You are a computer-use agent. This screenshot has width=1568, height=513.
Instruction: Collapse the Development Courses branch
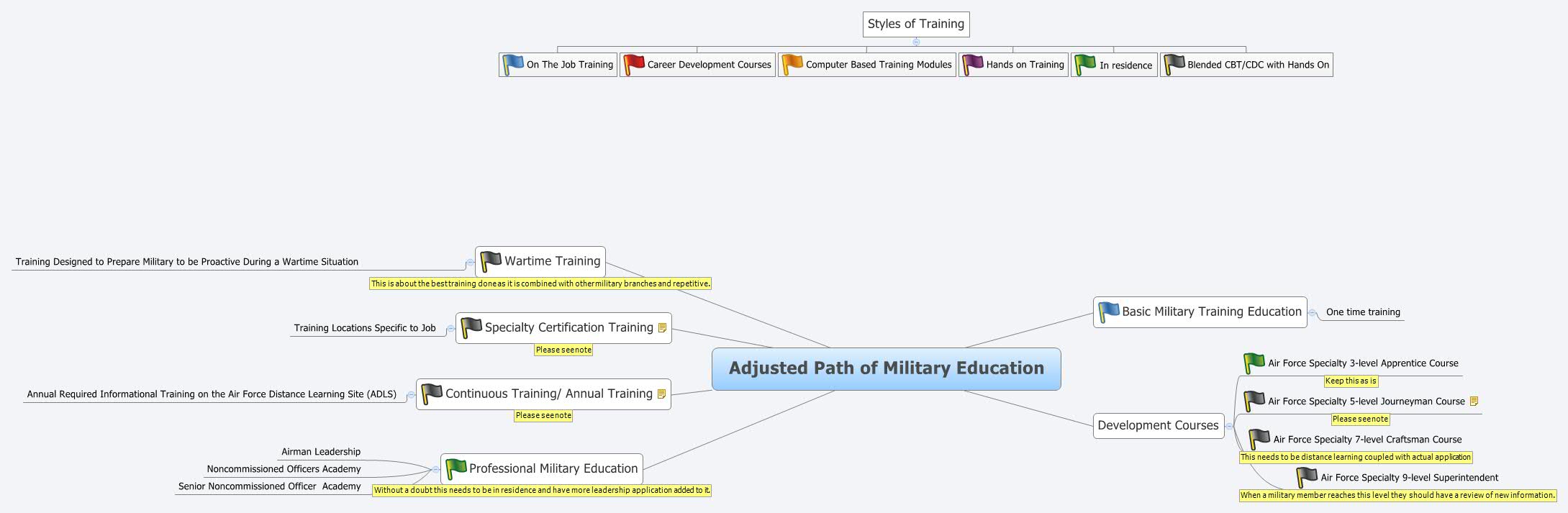click(1229, 426)
